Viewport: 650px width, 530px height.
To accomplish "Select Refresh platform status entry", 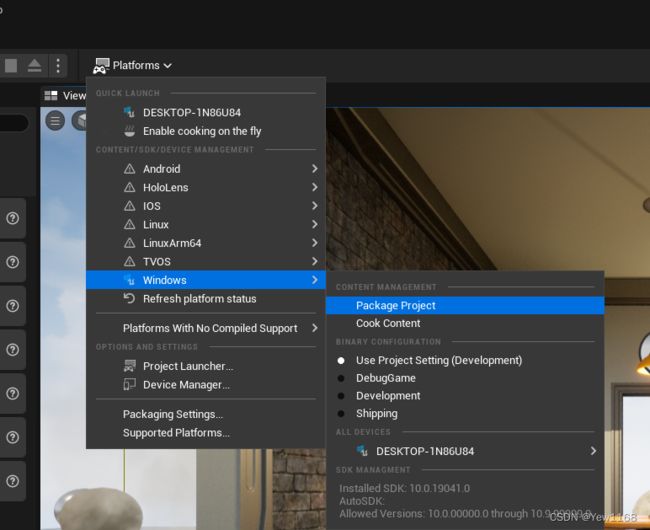I will [x=206, y=299].
